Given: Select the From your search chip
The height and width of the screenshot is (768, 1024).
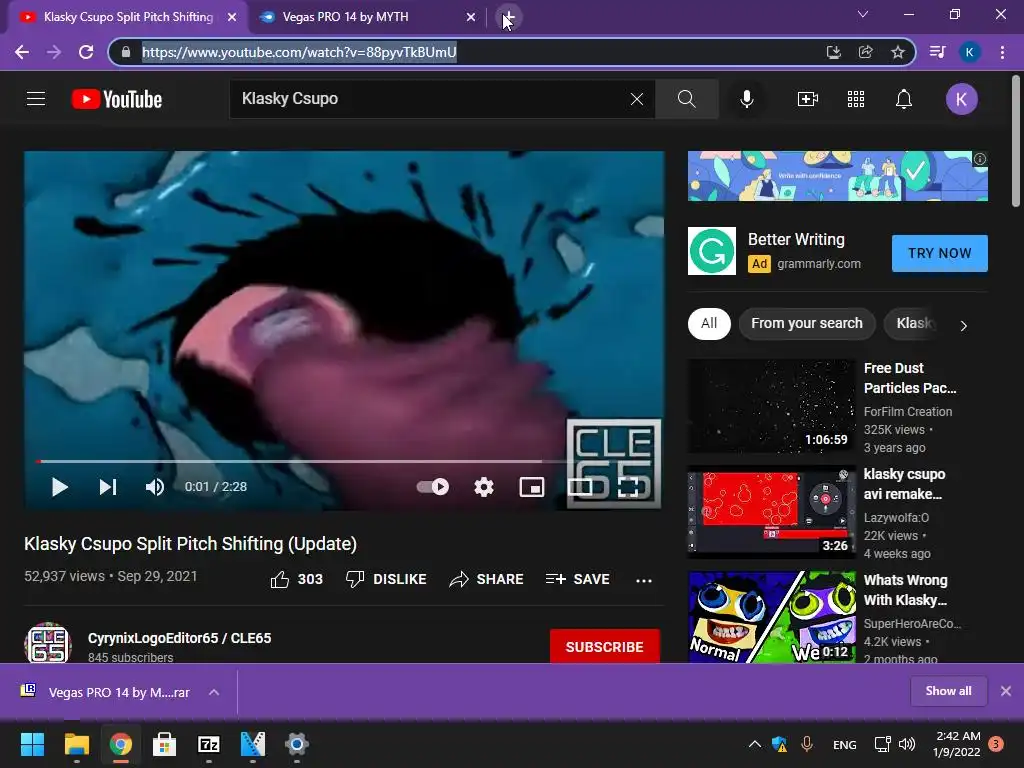Looking at the screenshot, I should [x=807, y=323].
